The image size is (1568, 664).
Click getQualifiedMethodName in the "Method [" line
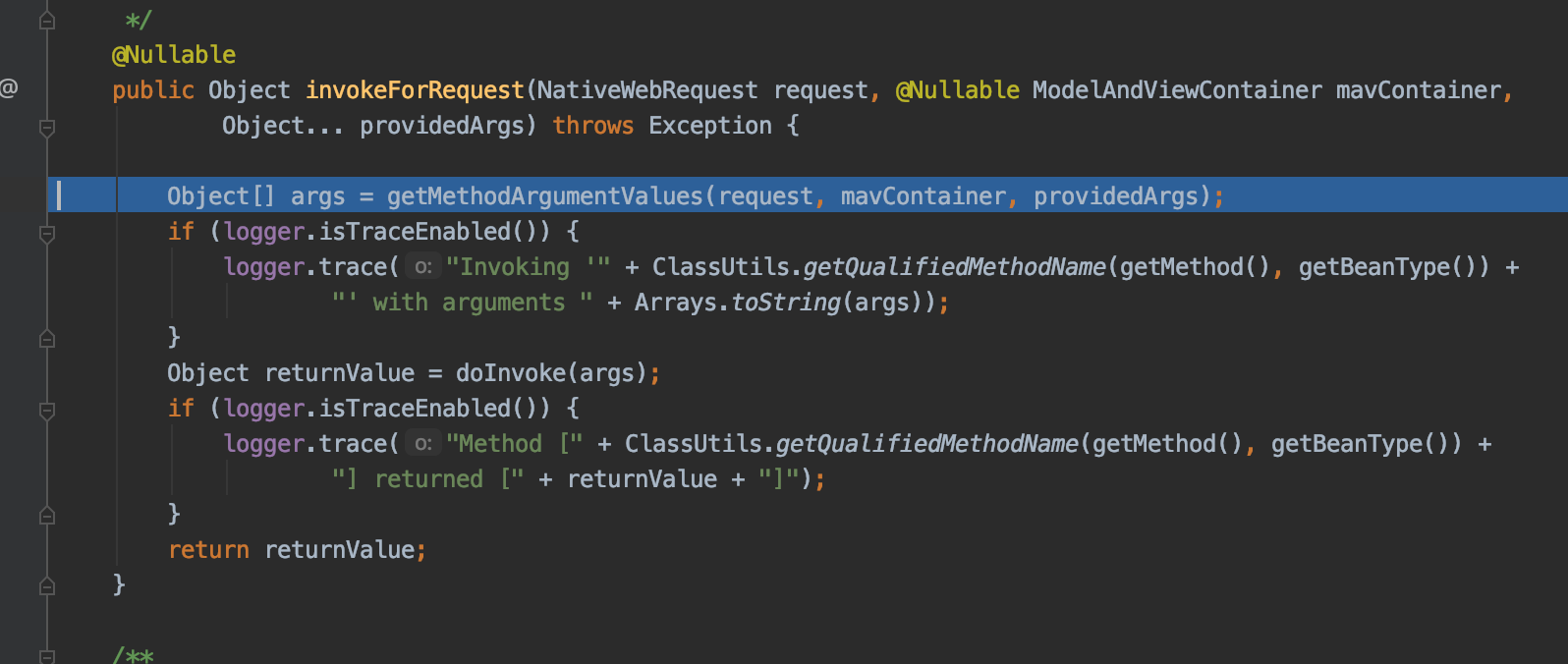[927, 444]
